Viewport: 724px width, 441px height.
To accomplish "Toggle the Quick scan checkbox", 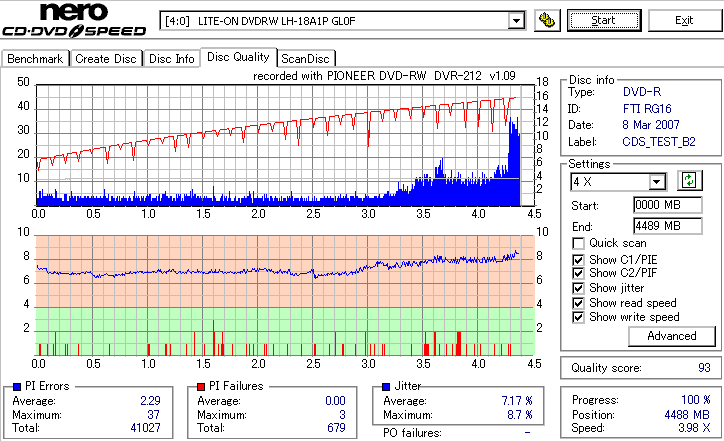I will [578, 243].
